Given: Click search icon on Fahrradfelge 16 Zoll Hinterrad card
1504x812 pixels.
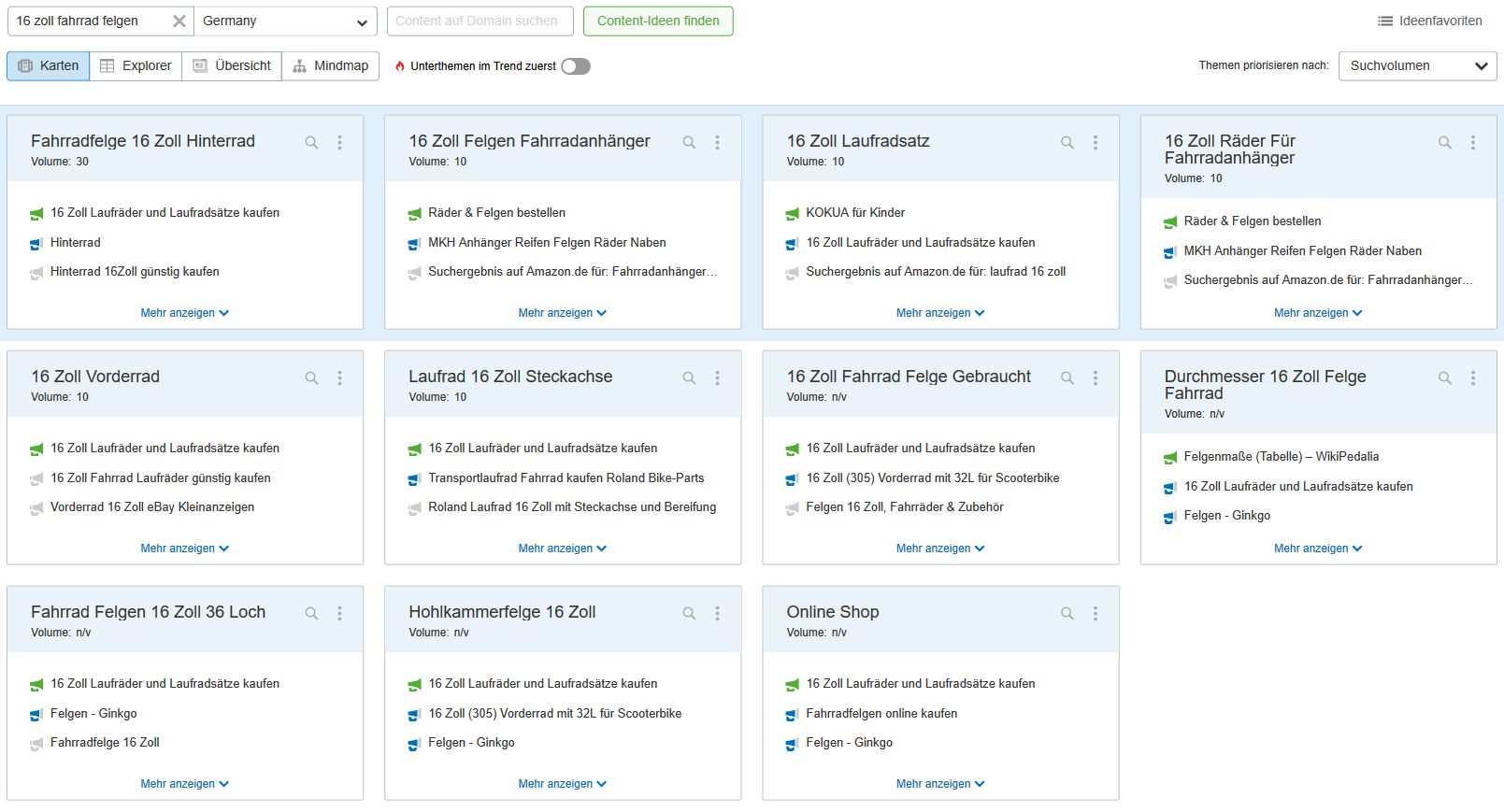Looking at the screenshot, I should [x=311, y=143].
